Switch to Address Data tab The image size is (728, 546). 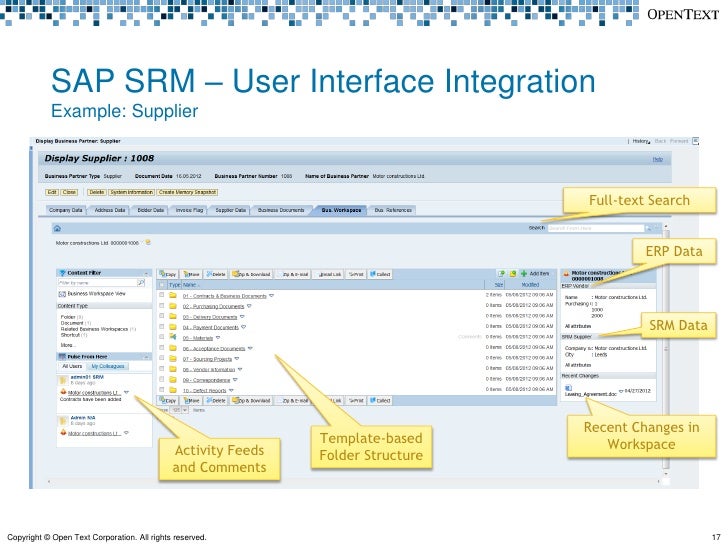point(110,210)
